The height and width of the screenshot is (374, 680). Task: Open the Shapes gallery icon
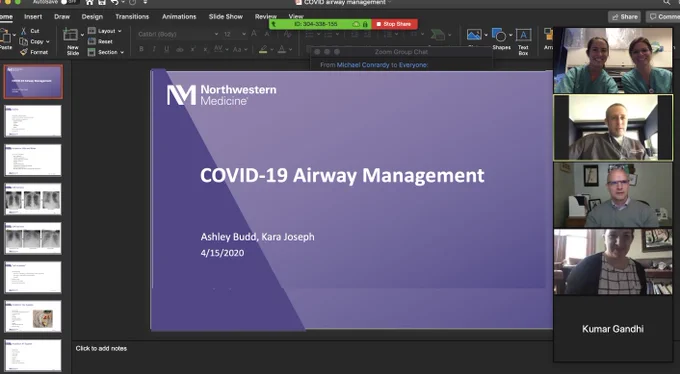coord(499,35)
